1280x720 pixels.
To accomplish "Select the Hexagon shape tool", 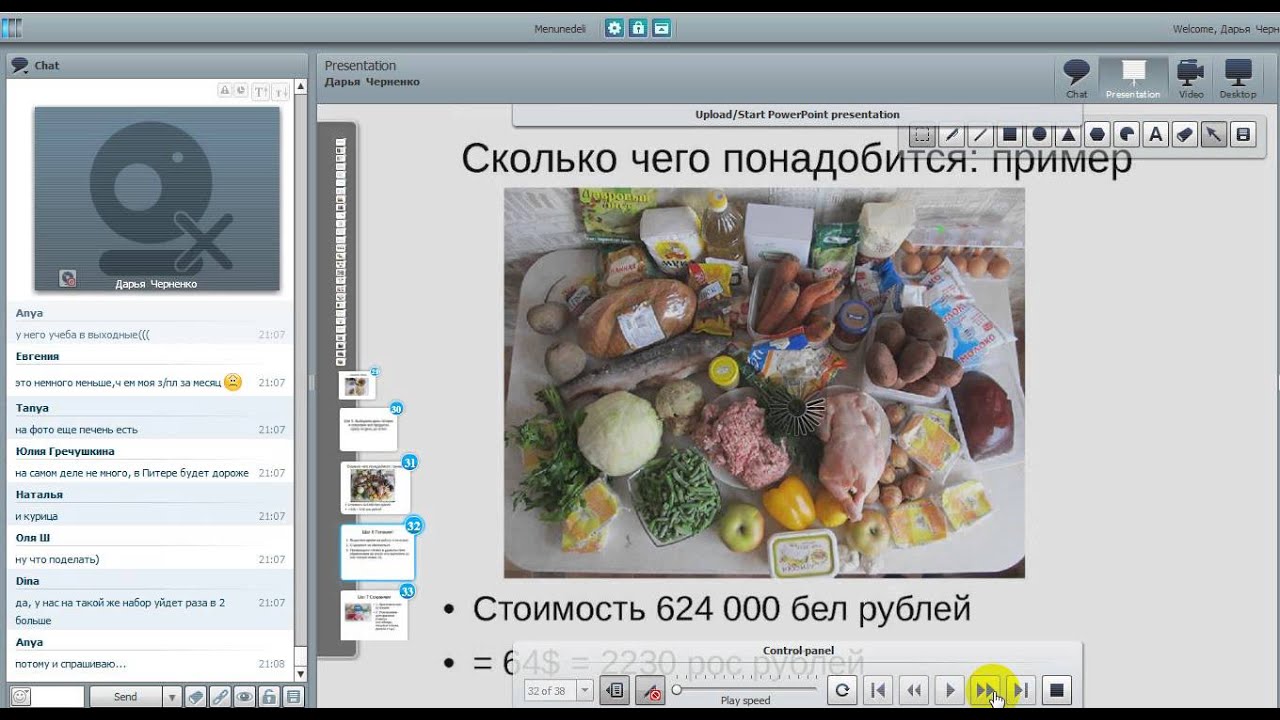I will click(x=1097, y=134).
